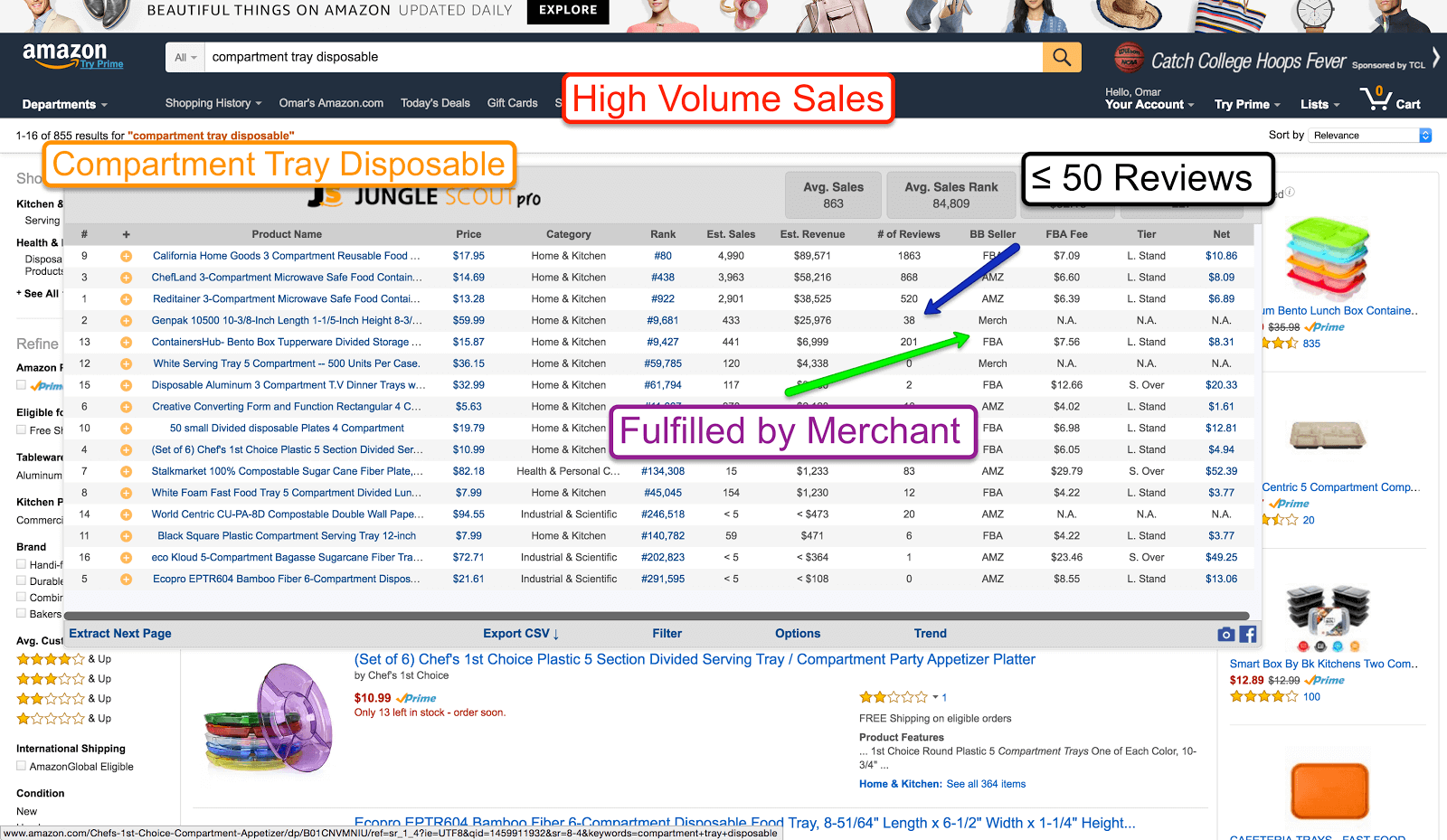Expand the Try Prime dropdown
Image resolution: width=1447 pixels, height=840 pixels.
(x=1247, y=105)
